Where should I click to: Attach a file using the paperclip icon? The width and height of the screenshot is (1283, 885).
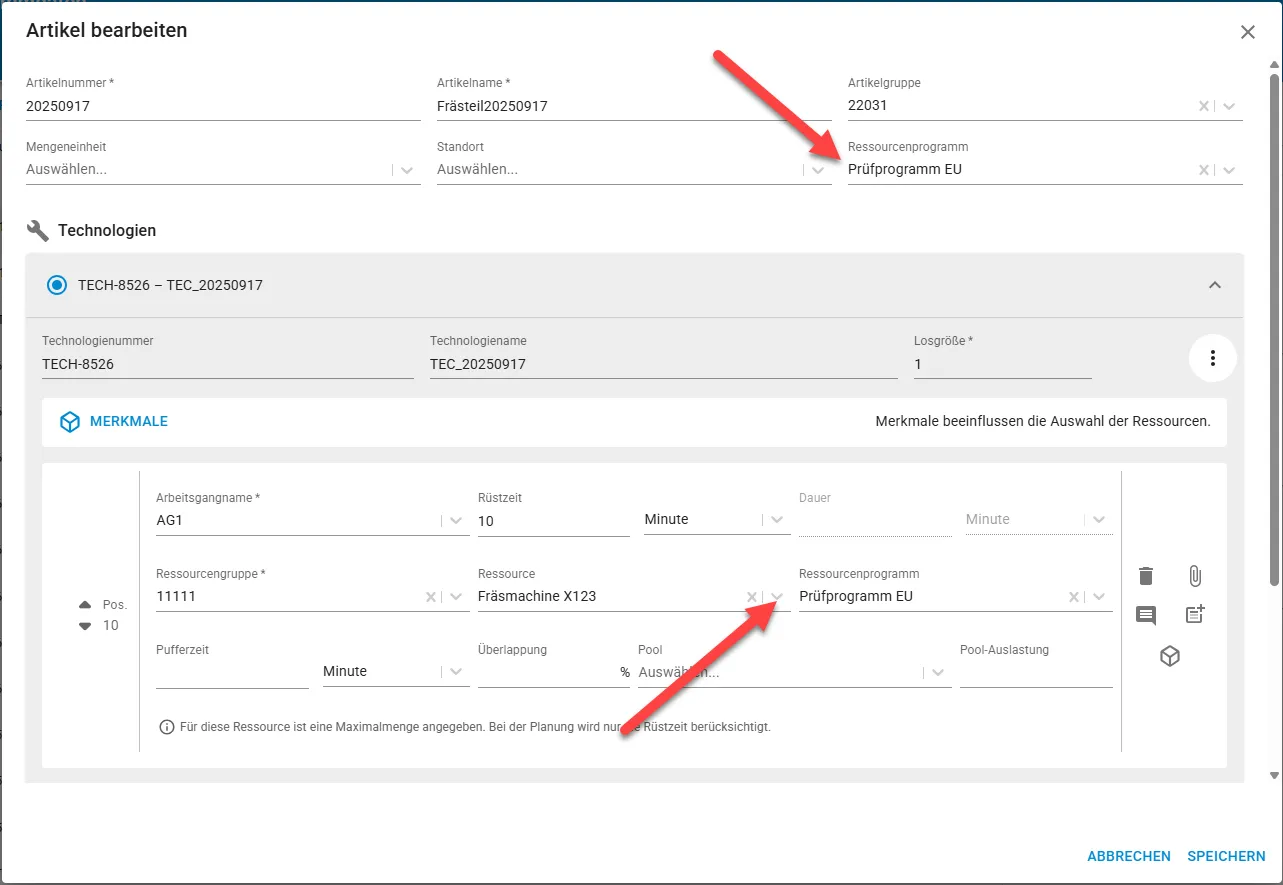coord(1194,576)
